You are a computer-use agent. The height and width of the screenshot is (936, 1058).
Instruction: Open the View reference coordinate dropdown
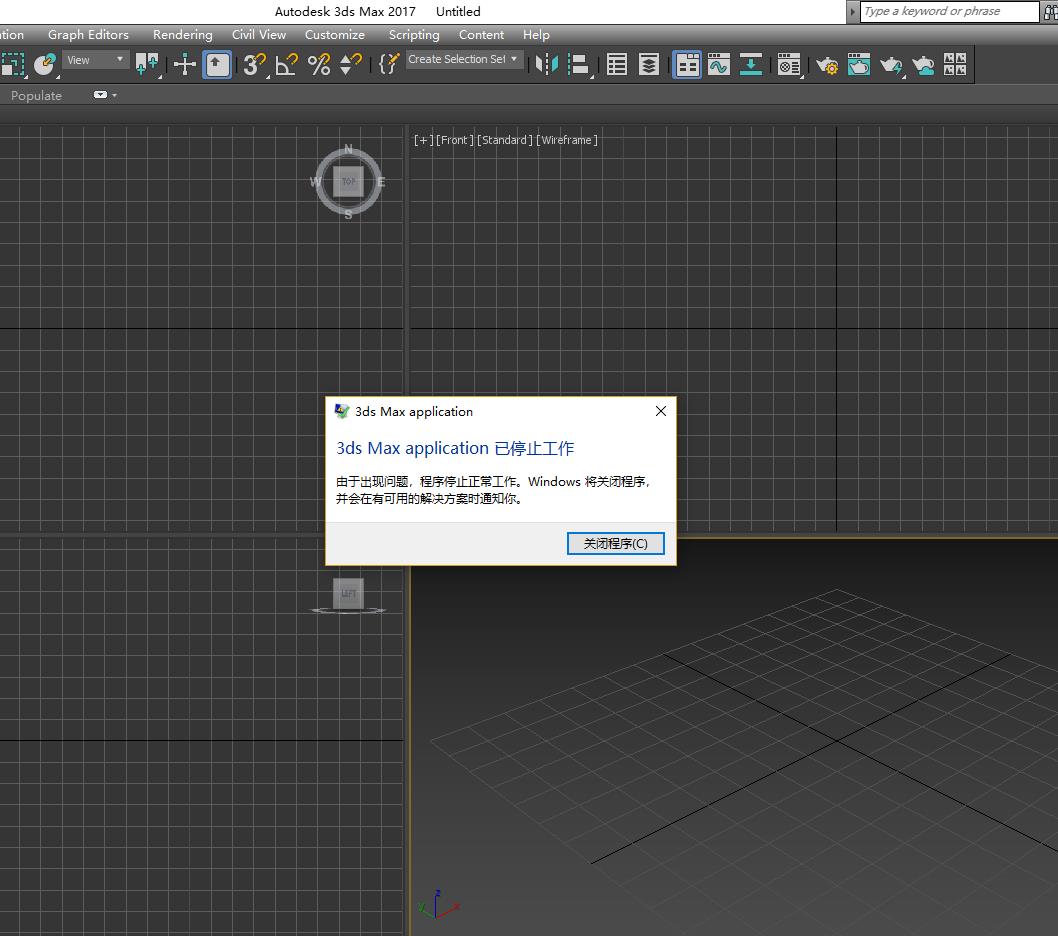[95, 60]
